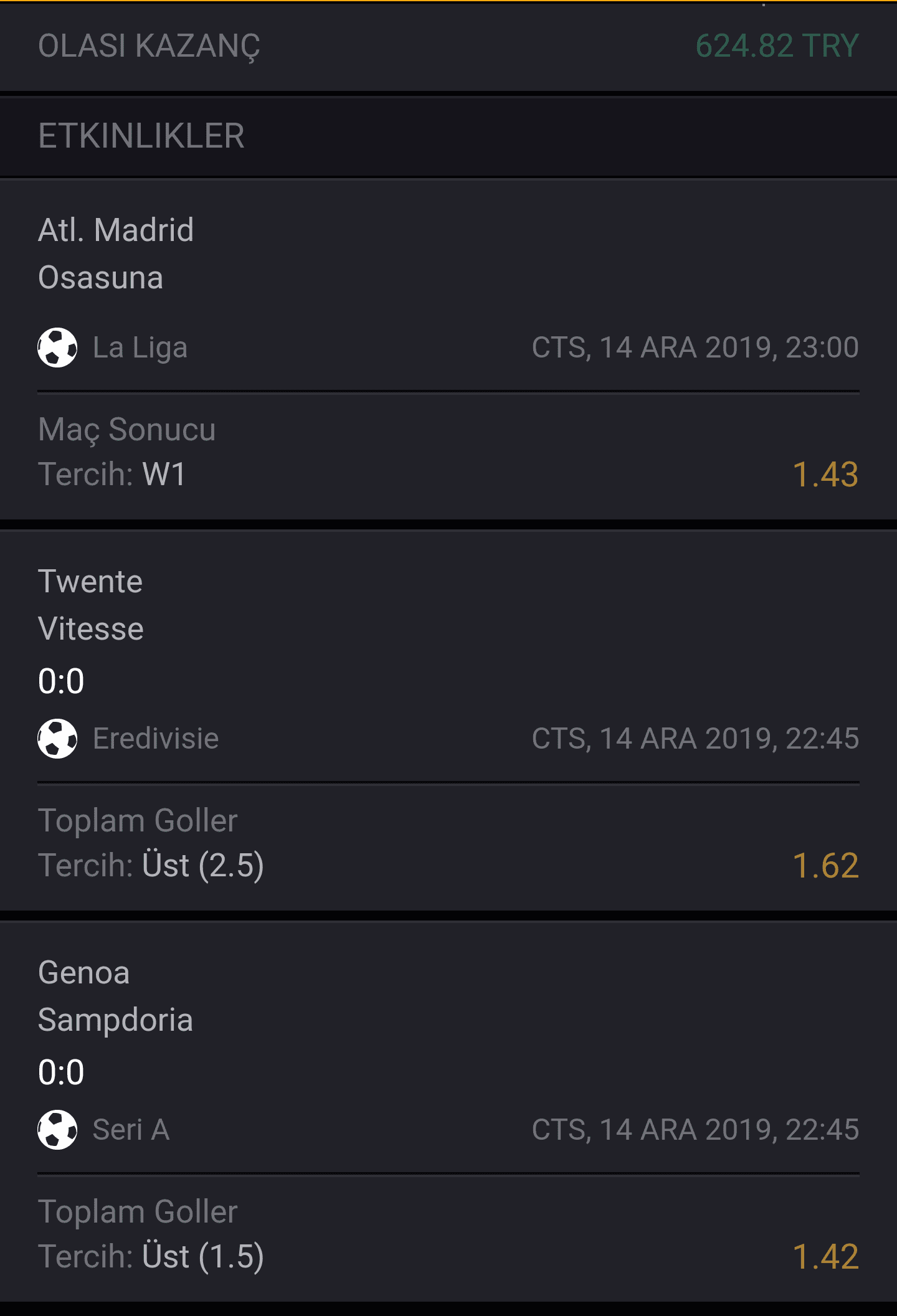The height and width of the screenshot is (1316, 897).
Task: Open the Genoa team name
Action: pos(84,972)
